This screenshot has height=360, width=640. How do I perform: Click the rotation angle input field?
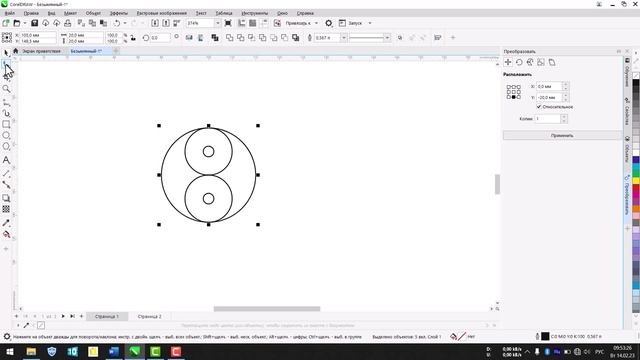click(x=160, y=38)
